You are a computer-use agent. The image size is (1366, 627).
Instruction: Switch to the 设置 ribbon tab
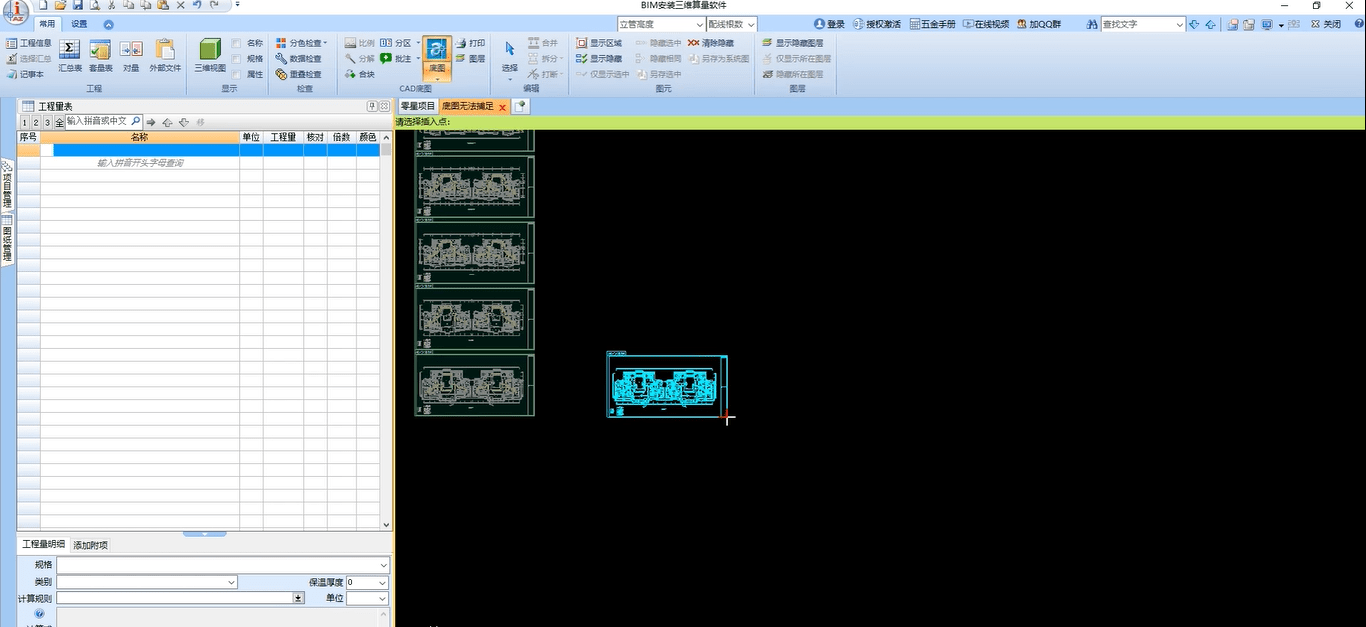tap(79, 24)
